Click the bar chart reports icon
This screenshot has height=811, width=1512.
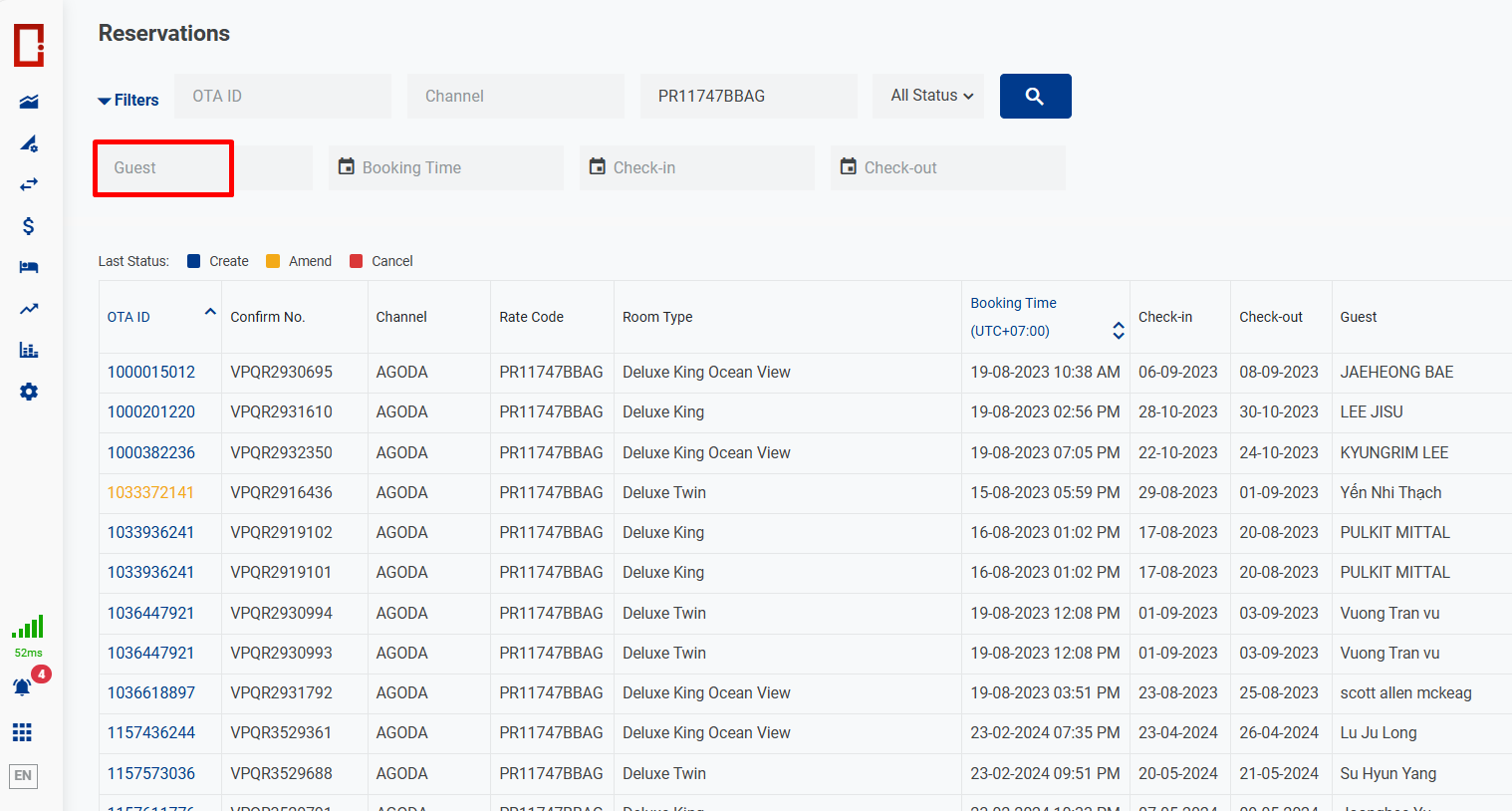[29, 350]
